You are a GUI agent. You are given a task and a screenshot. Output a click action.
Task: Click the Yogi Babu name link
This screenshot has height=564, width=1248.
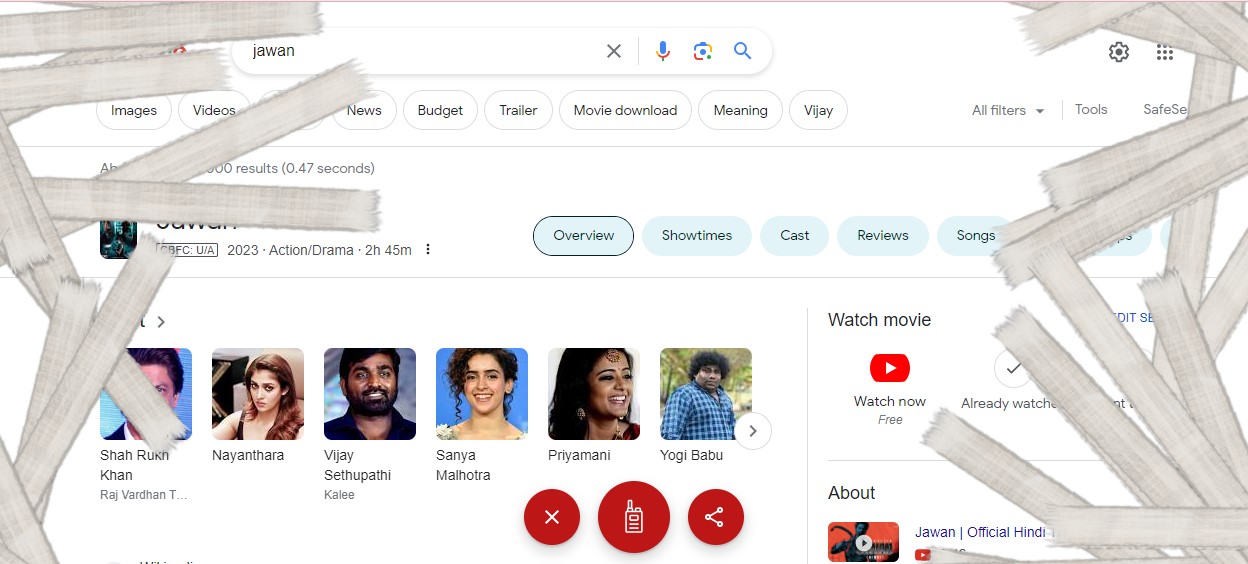[x=691, y=455]
